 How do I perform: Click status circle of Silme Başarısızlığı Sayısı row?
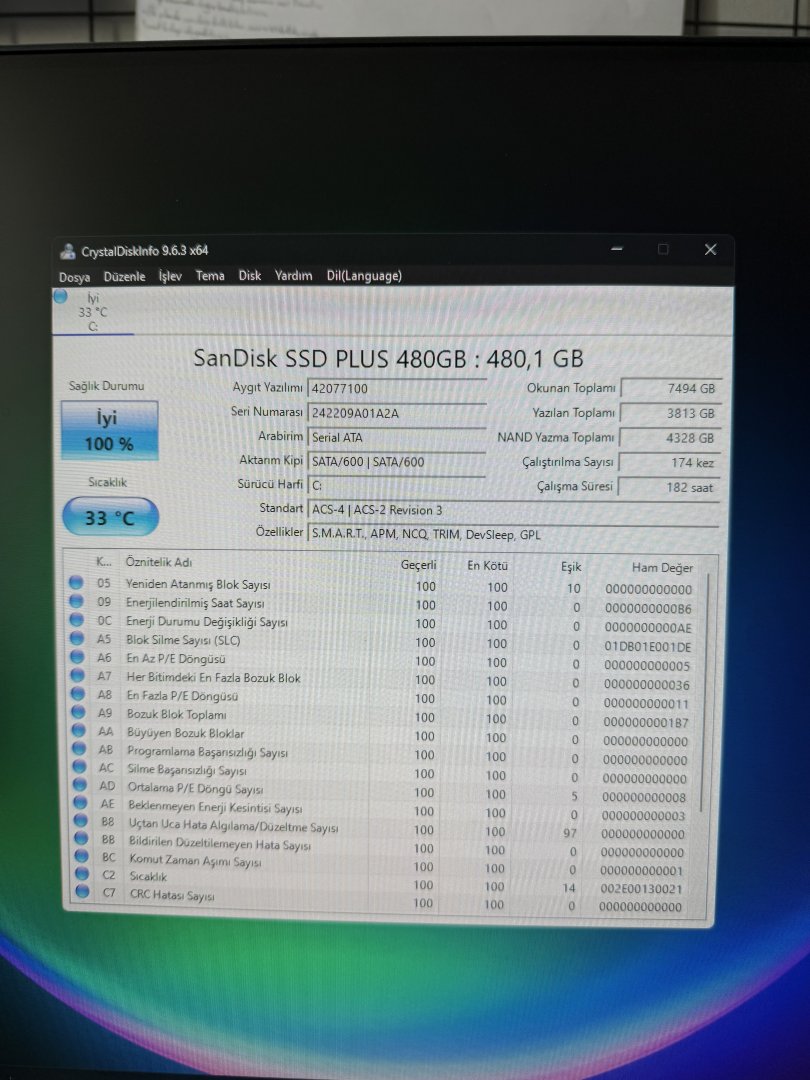[80, 767]
